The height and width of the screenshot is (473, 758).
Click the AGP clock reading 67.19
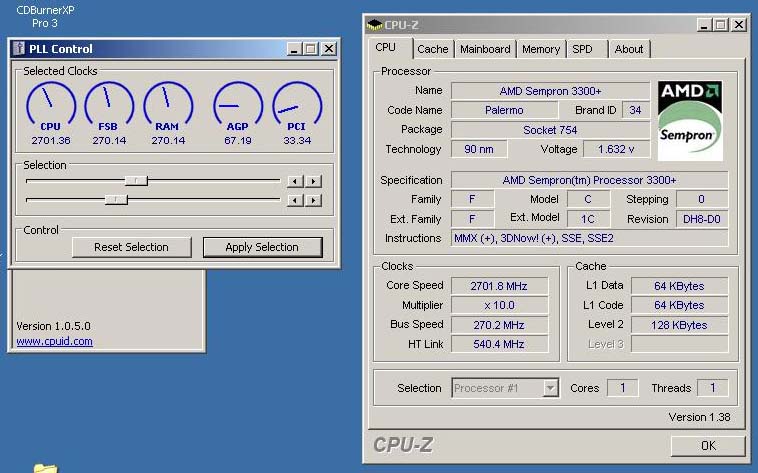point(238,141)
